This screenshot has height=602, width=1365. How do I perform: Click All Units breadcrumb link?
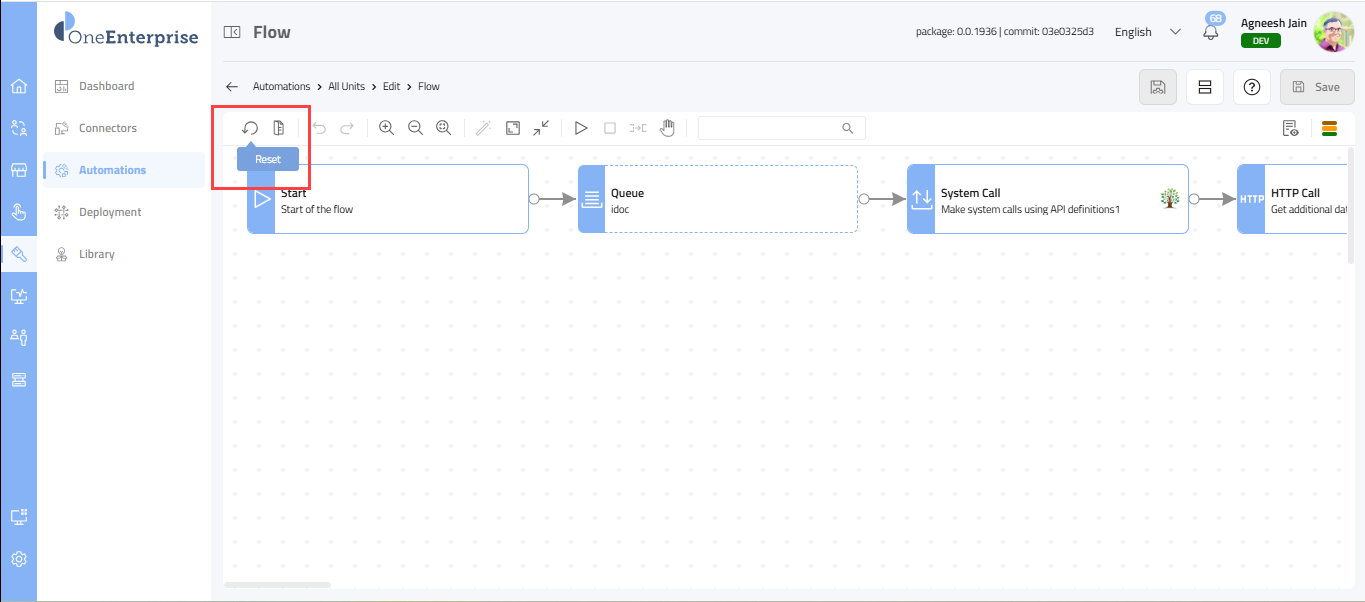[346, 87]
